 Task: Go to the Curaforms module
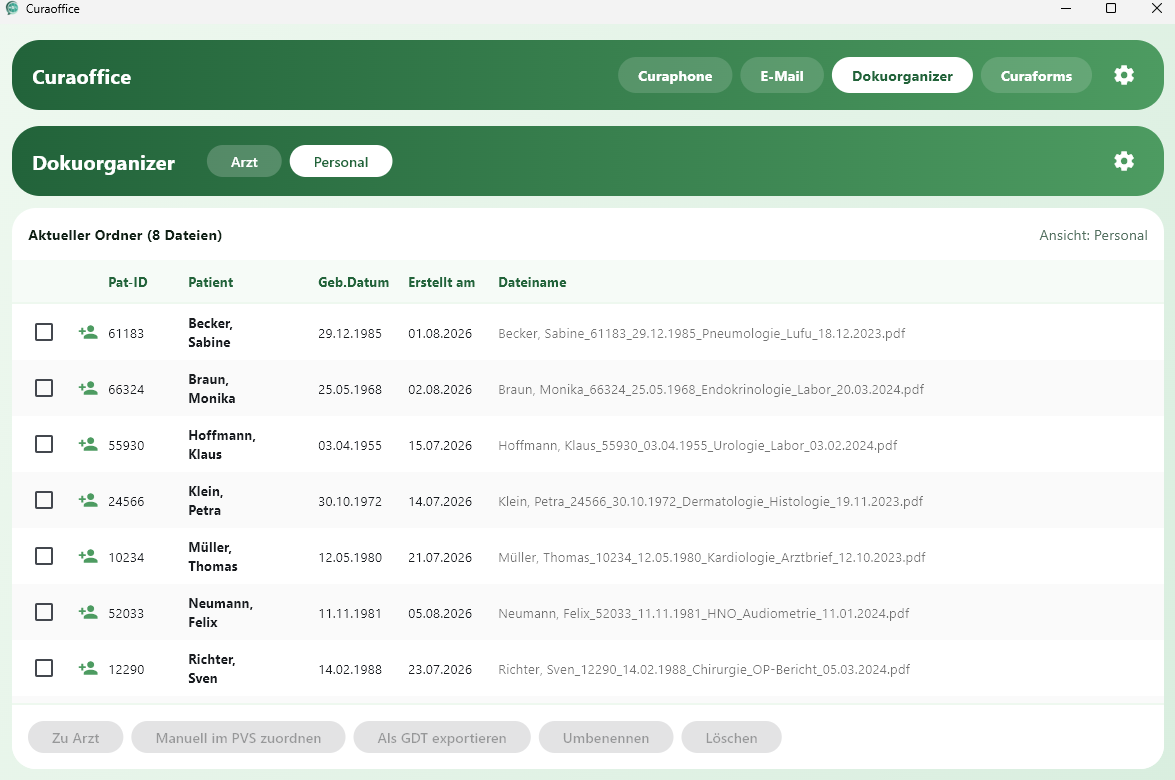click(x=1036, y=76)
